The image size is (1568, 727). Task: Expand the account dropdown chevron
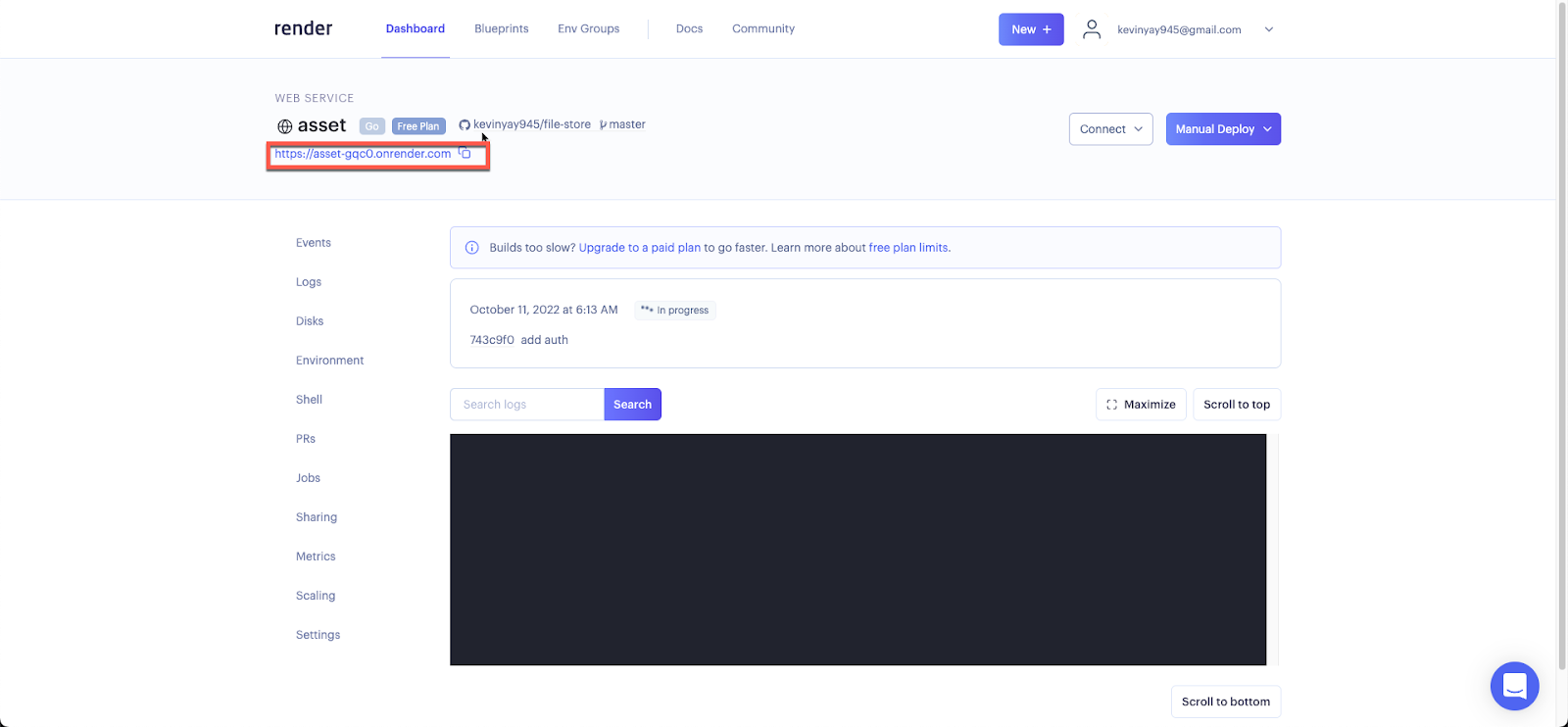[x=1269, y=29]
